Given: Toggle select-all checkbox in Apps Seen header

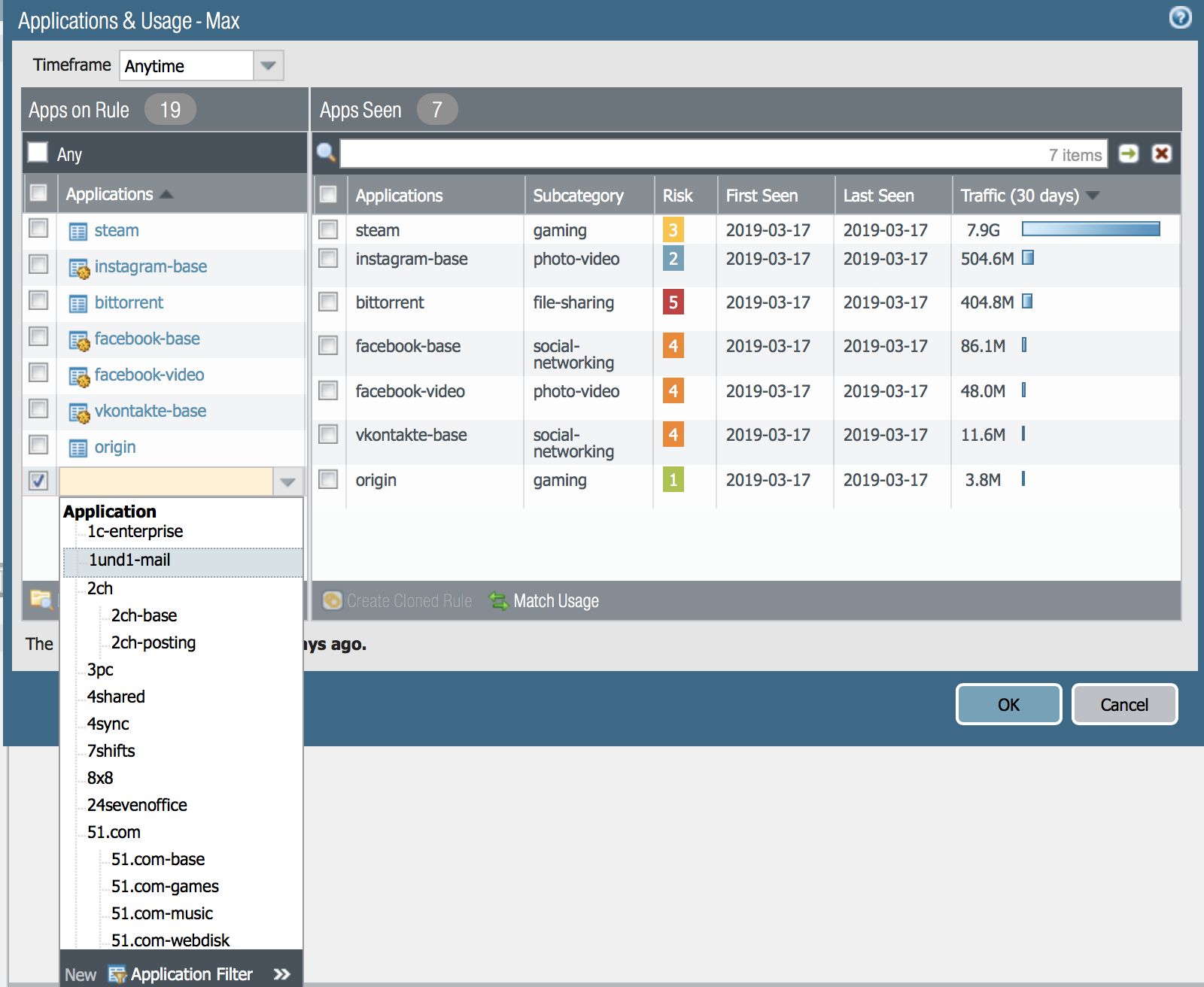Looking at the screenshot, I should (328, 194).
